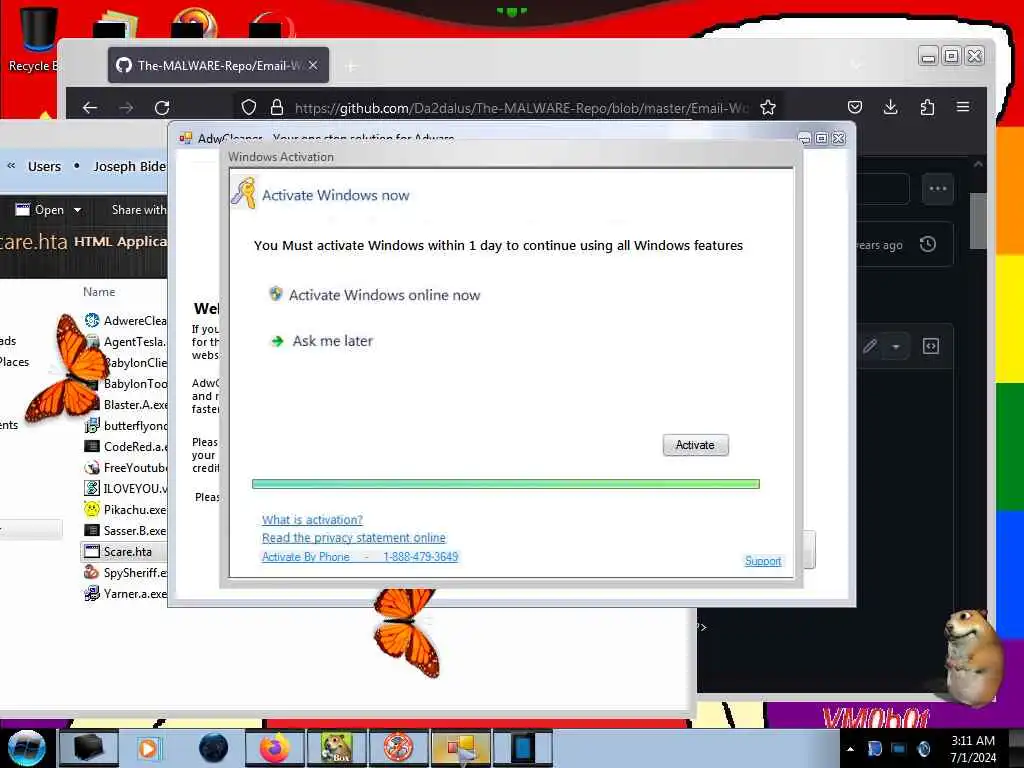This screenshot has width=1024, height=768.
Task: Go back in the Firefox browser
Action: coord(90,108)
